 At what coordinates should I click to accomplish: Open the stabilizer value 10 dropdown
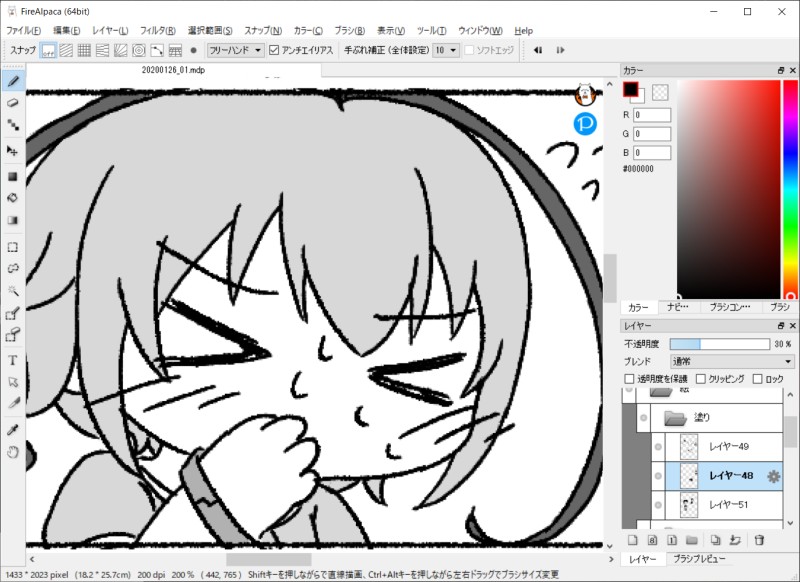pos(445,50)
